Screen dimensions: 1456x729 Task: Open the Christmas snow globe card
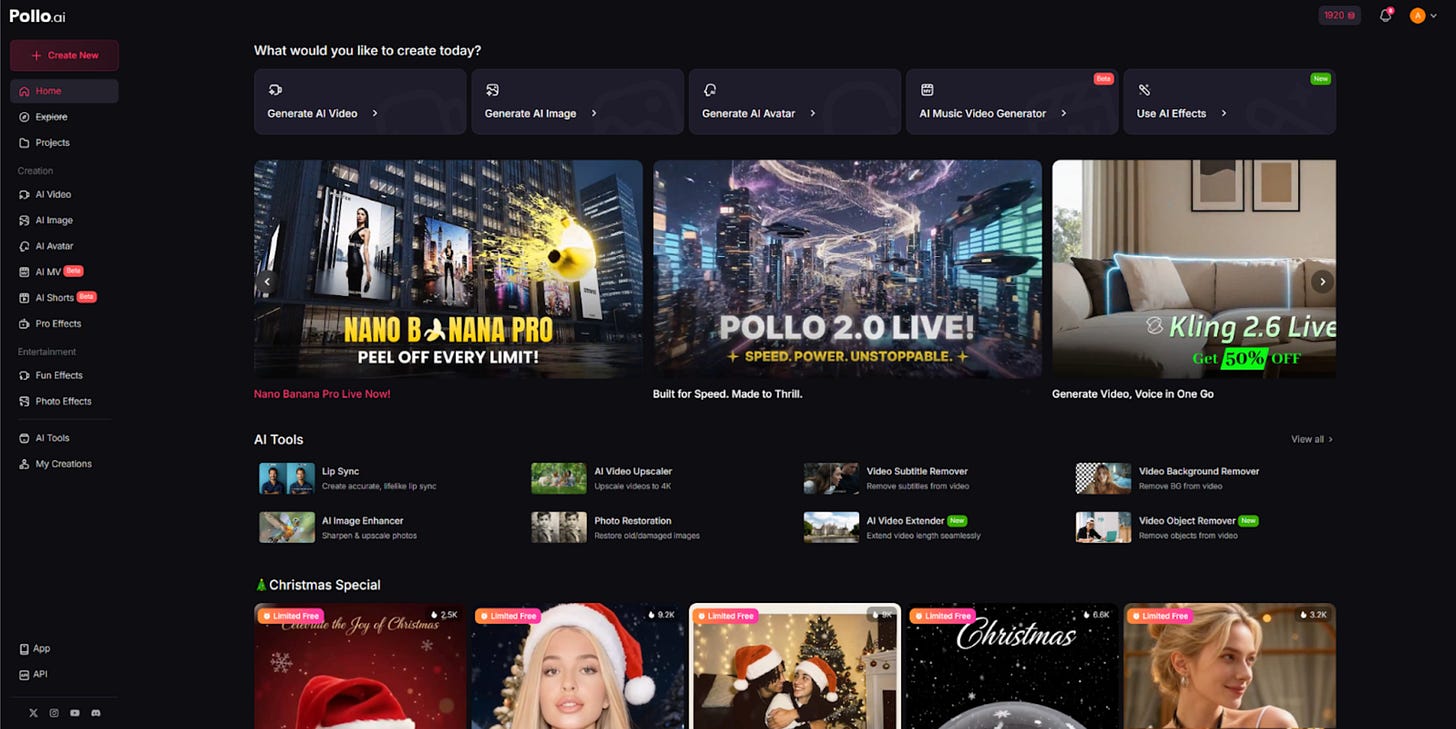[1012, 666]
